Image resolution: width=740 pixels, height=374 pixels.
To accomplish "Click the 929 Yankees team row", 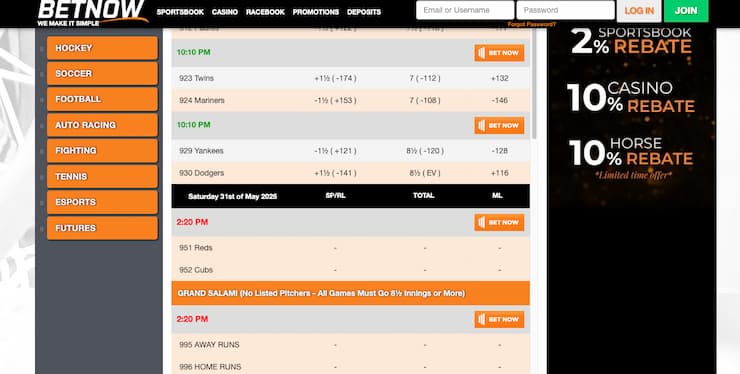I will click(x=350, y=151).
